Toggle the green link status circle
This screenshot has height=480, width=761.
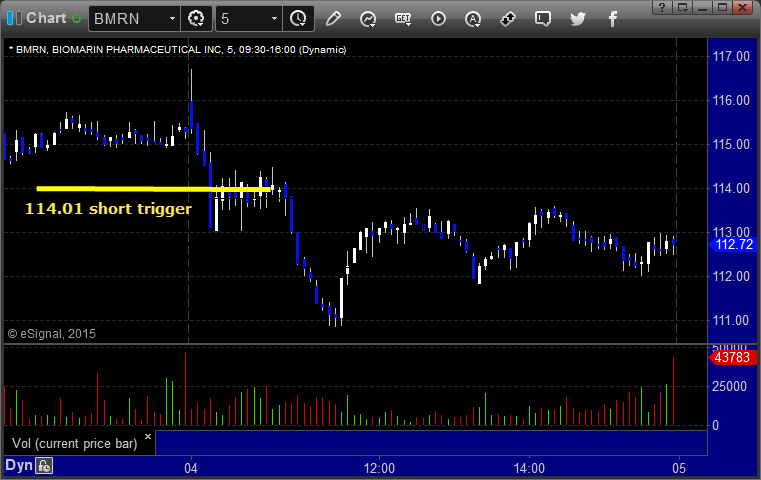coord(76,19)
